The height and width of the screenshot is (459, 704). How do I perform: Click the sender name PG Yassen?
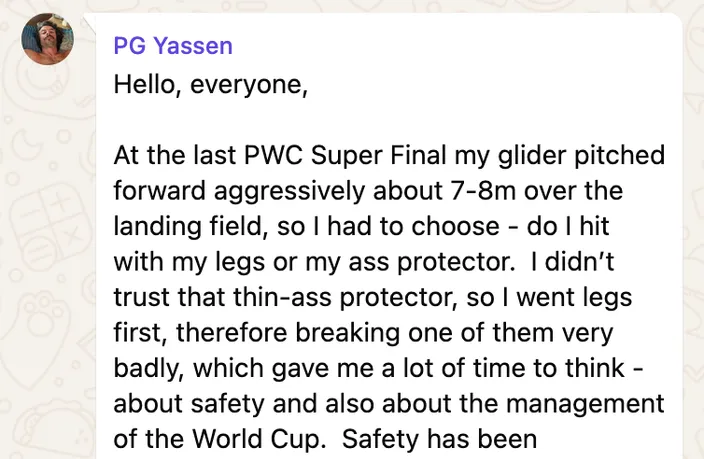tap(173, 46)
